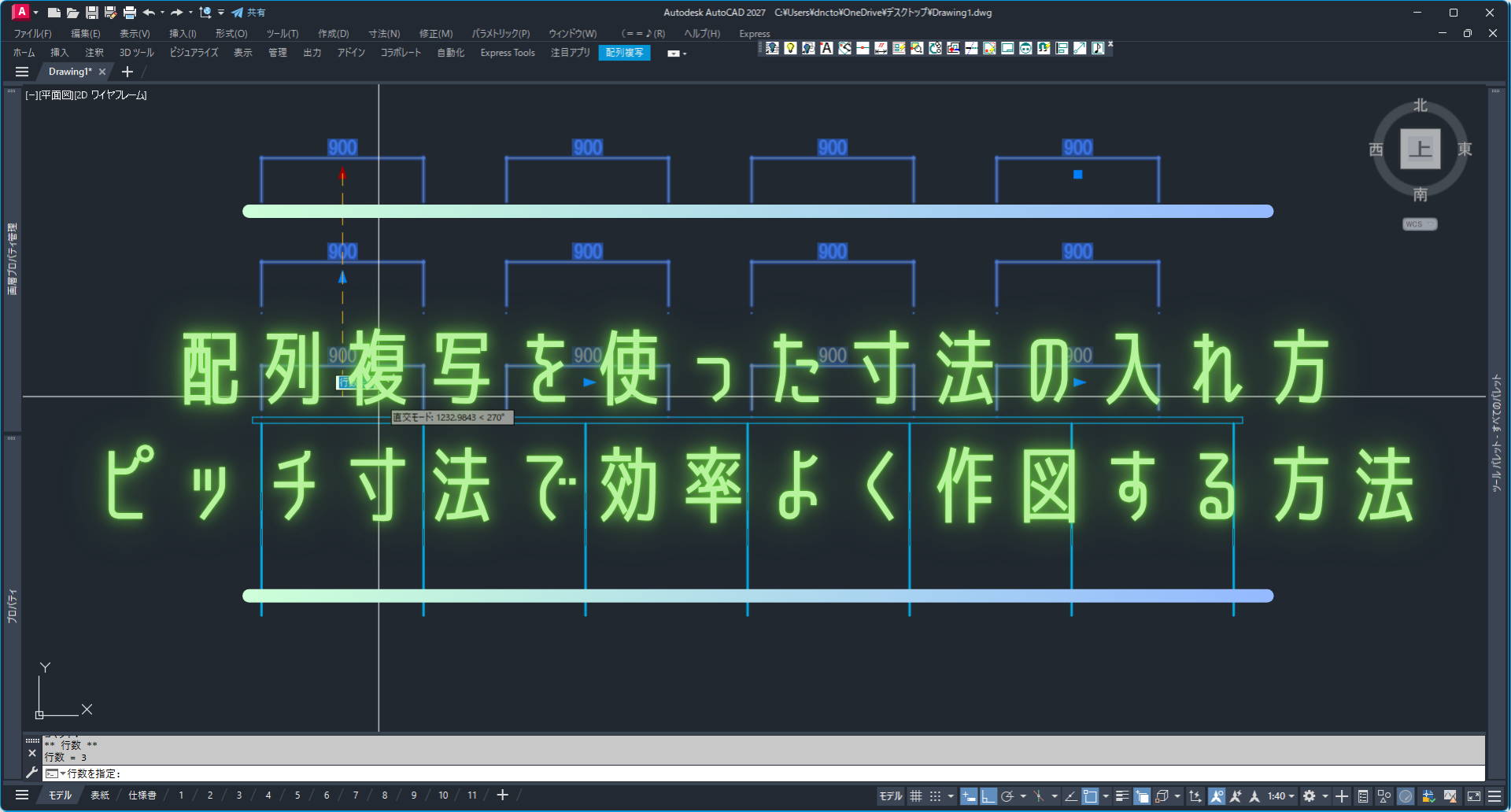The width and height of the screenshot is (1511, 812).
Task: Open the 寸法(N) menu
Action: tap(384, 34)
